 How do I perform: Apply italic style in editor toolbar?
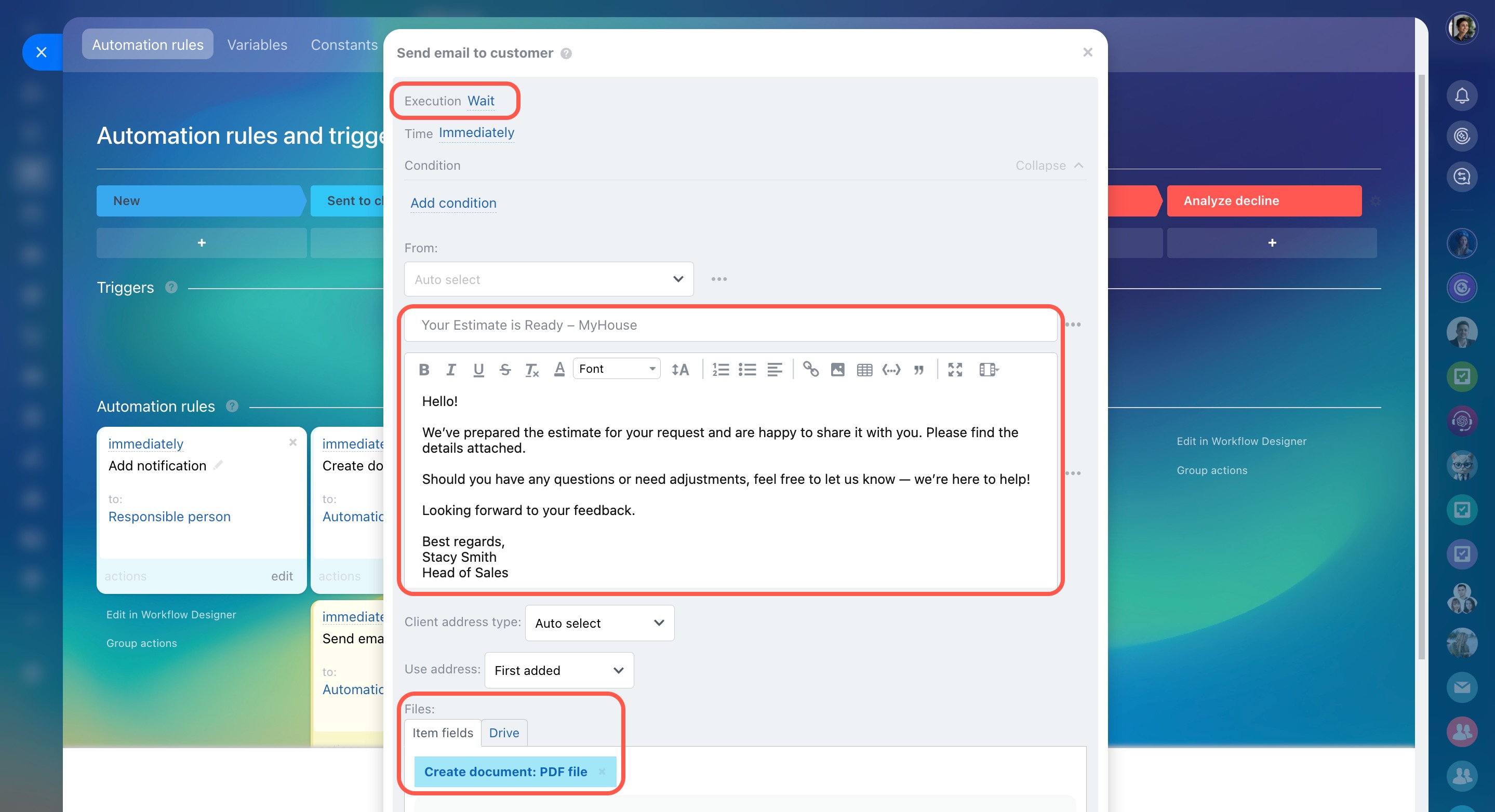pos(451,370)
